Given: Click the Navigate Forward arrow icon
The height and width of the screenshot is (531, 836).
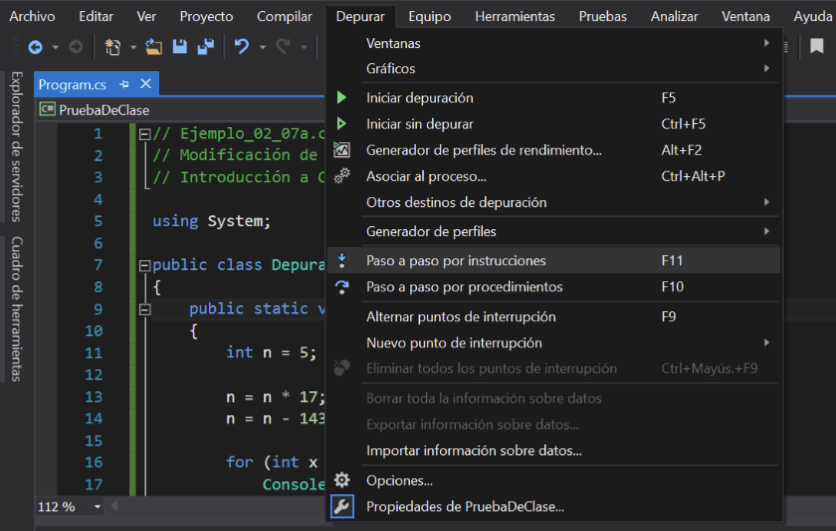Looking at the screenshot, I should [x=76, y=47].
